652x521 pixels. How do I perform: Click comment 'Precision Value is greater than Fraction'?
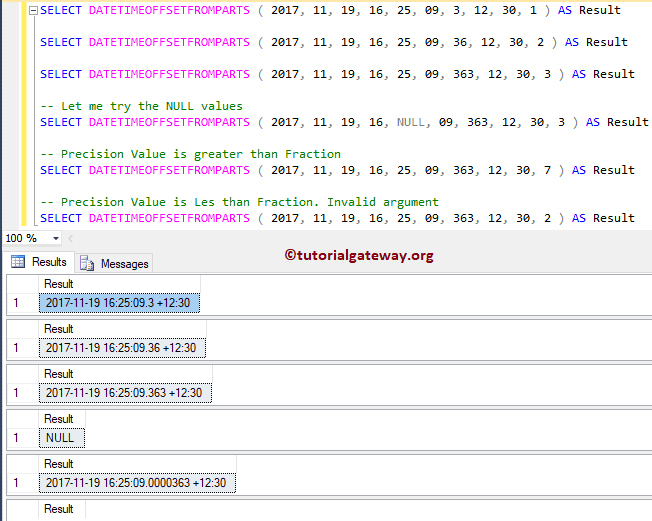pos(190,154)
